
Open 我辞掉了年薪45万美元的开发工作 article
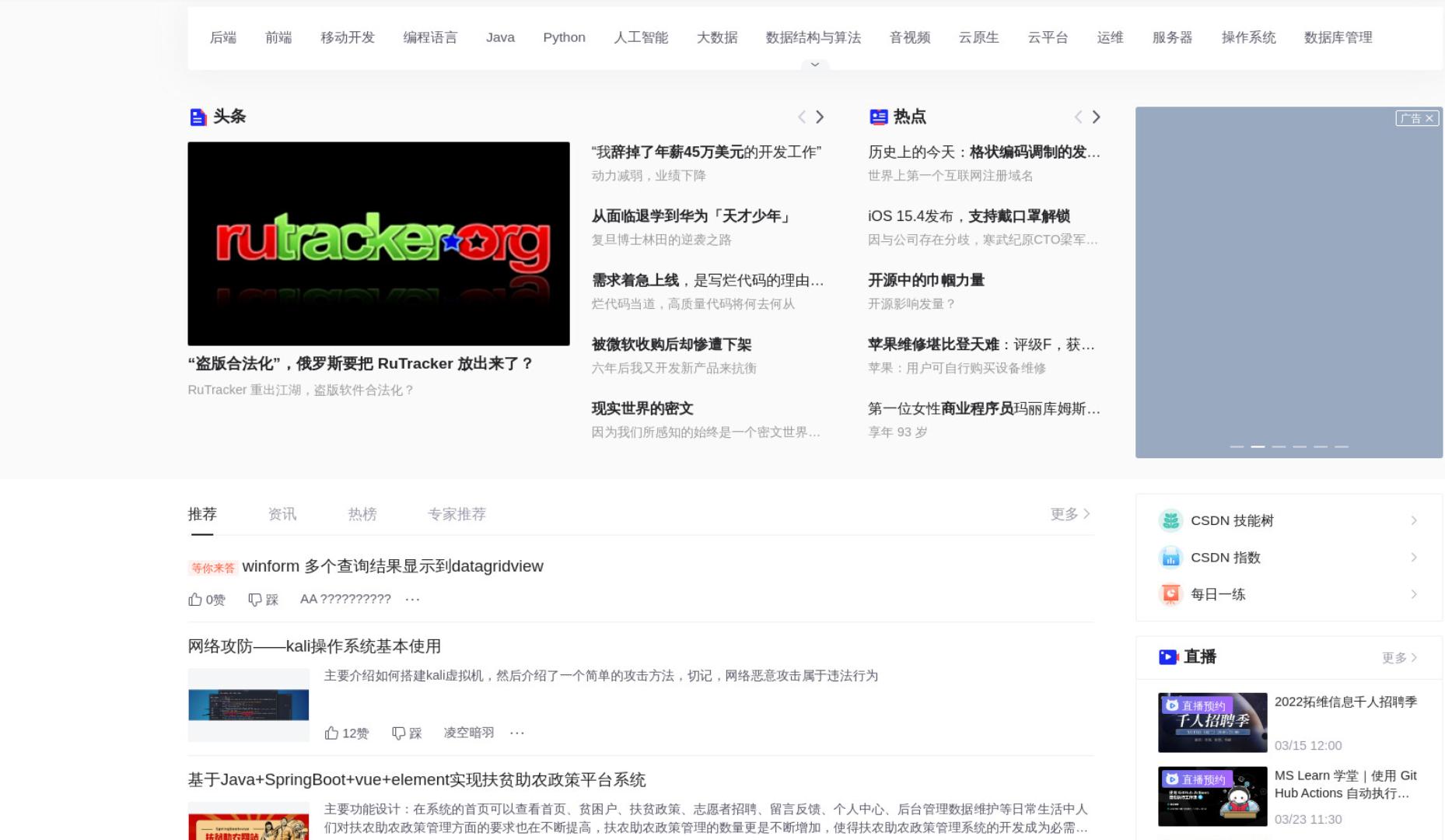click(x=706, y=152)
